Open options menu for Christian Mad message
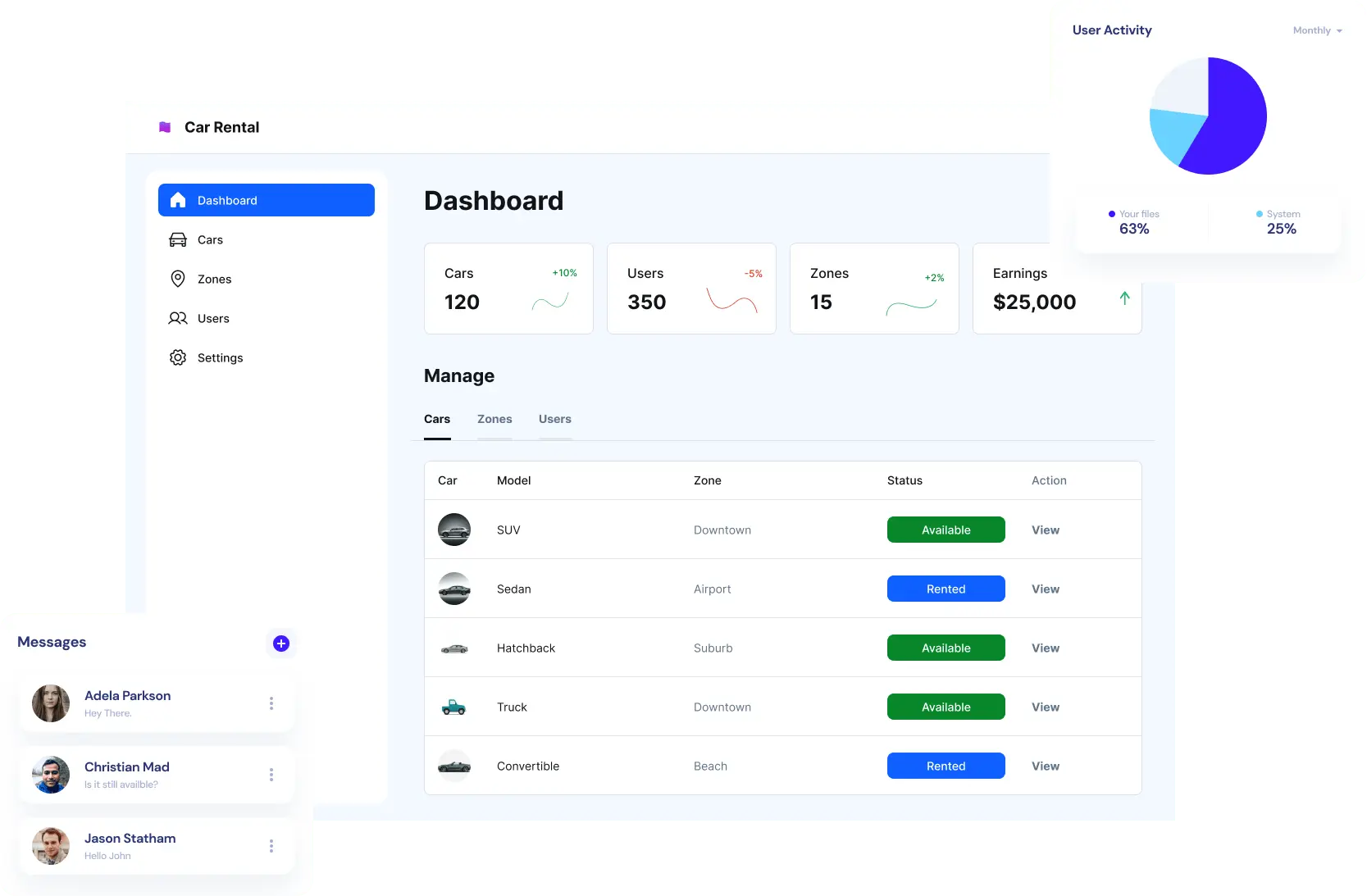 point(271,775)
